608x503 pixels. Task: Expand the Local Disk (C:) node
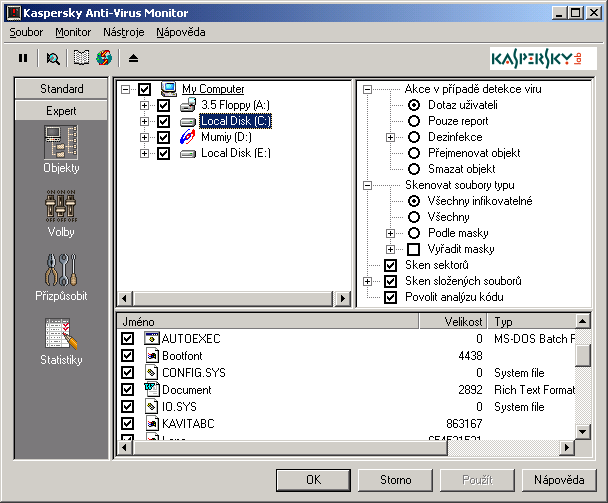pos(144,121)
